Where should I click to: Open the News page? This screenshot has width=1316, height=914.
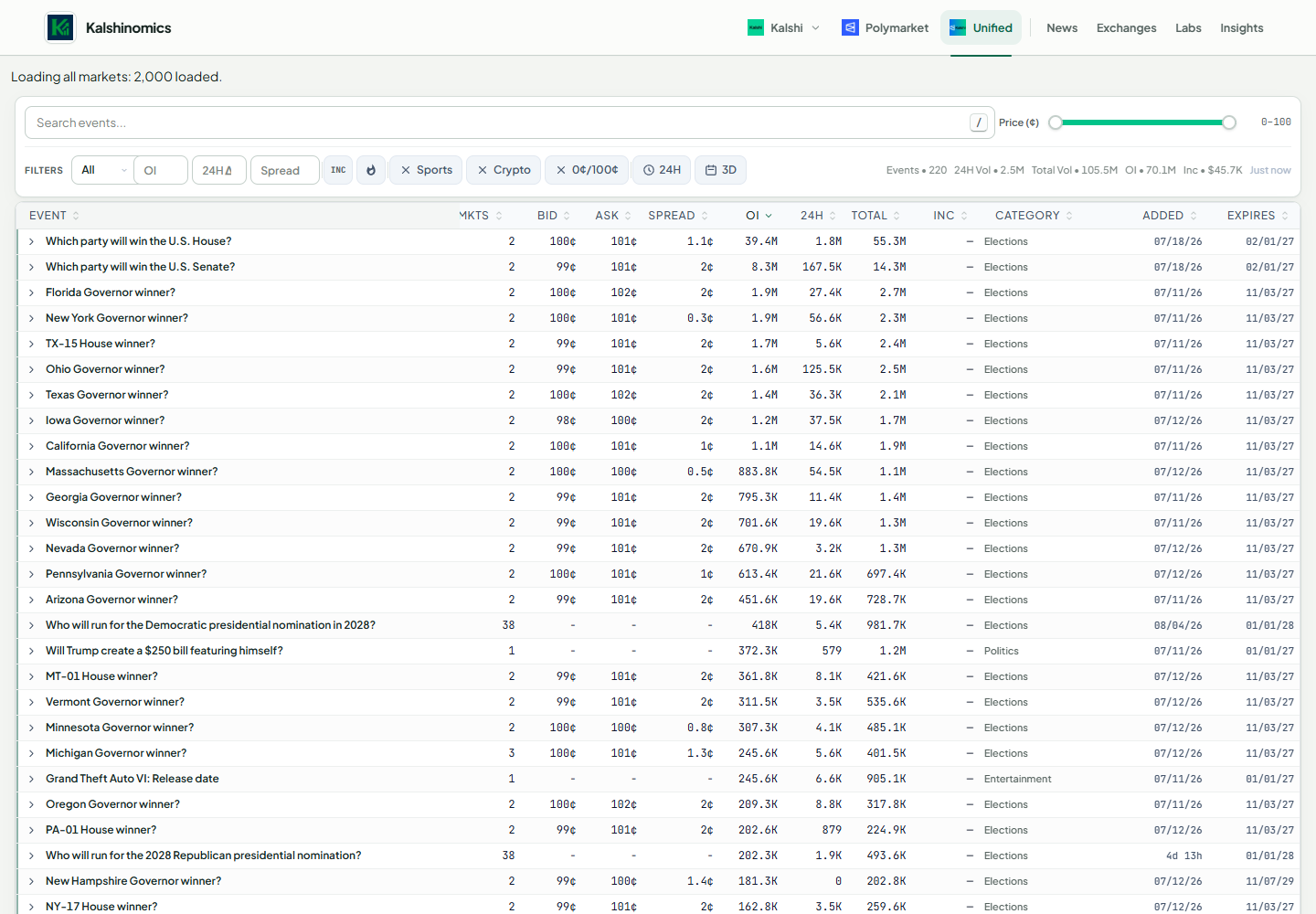click(1062, 28)
